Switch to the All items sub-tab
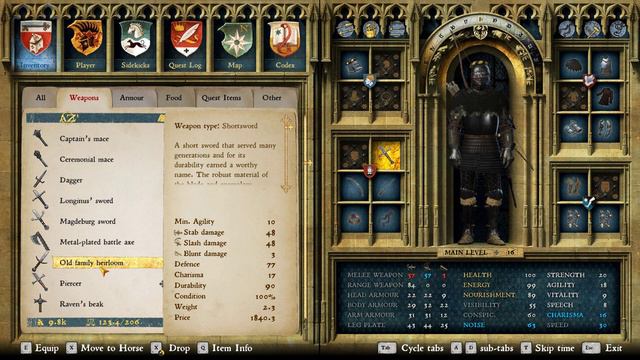The image size is (640, 360). coord(40,98)
